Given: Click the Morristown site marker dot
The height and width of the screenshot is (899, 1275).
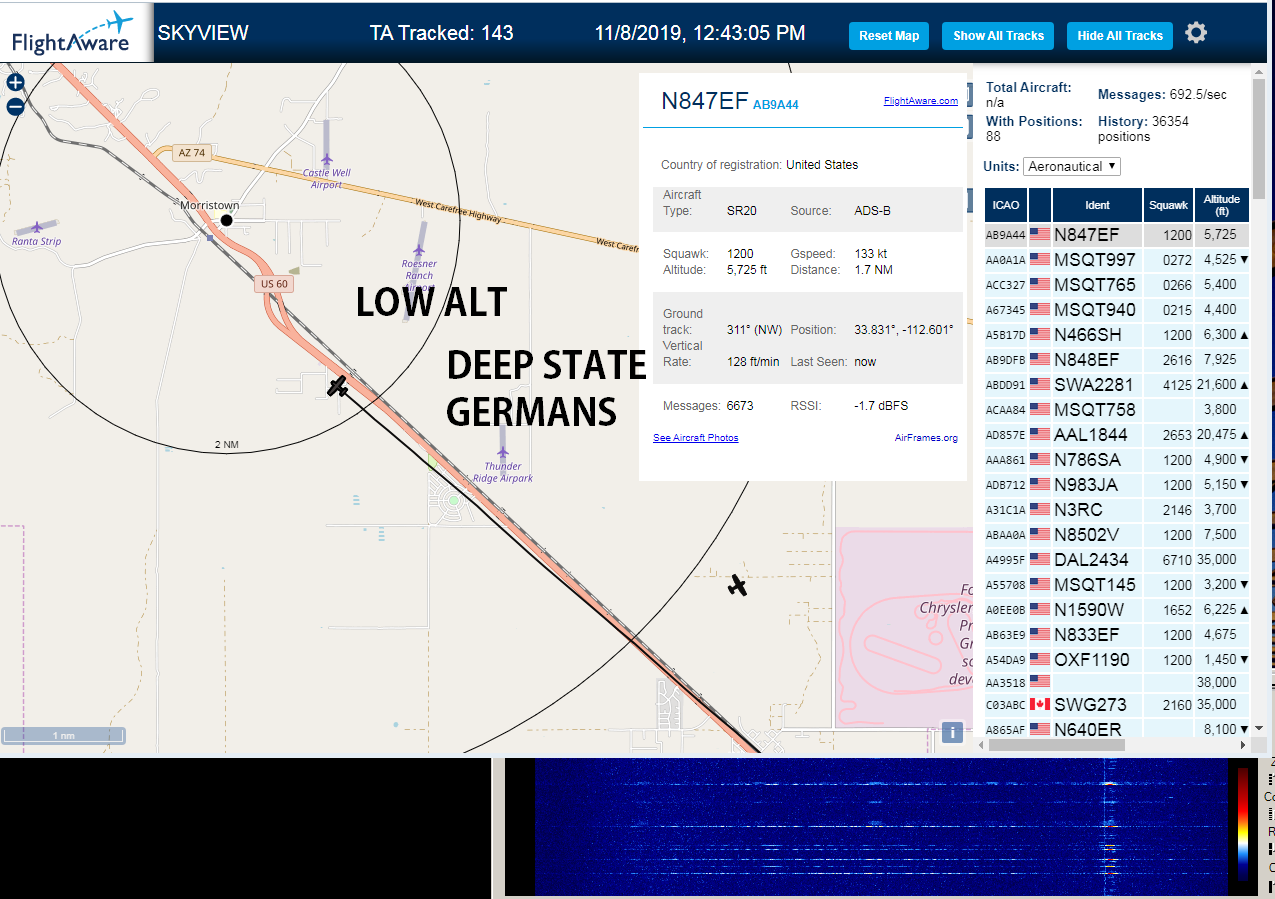Looking at the screenshot, I should (227, 220).
